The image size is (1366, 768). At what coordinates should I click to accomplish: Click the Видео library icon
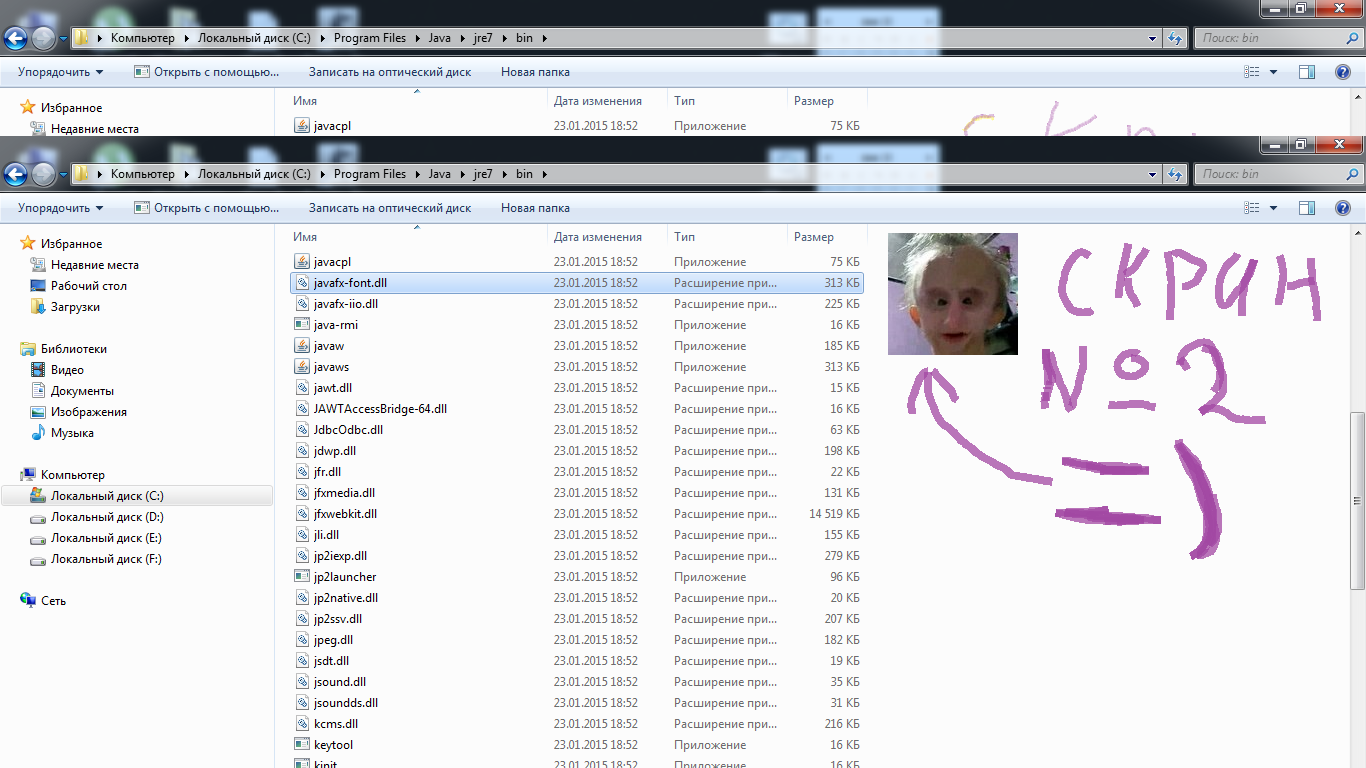coord(38,370)
